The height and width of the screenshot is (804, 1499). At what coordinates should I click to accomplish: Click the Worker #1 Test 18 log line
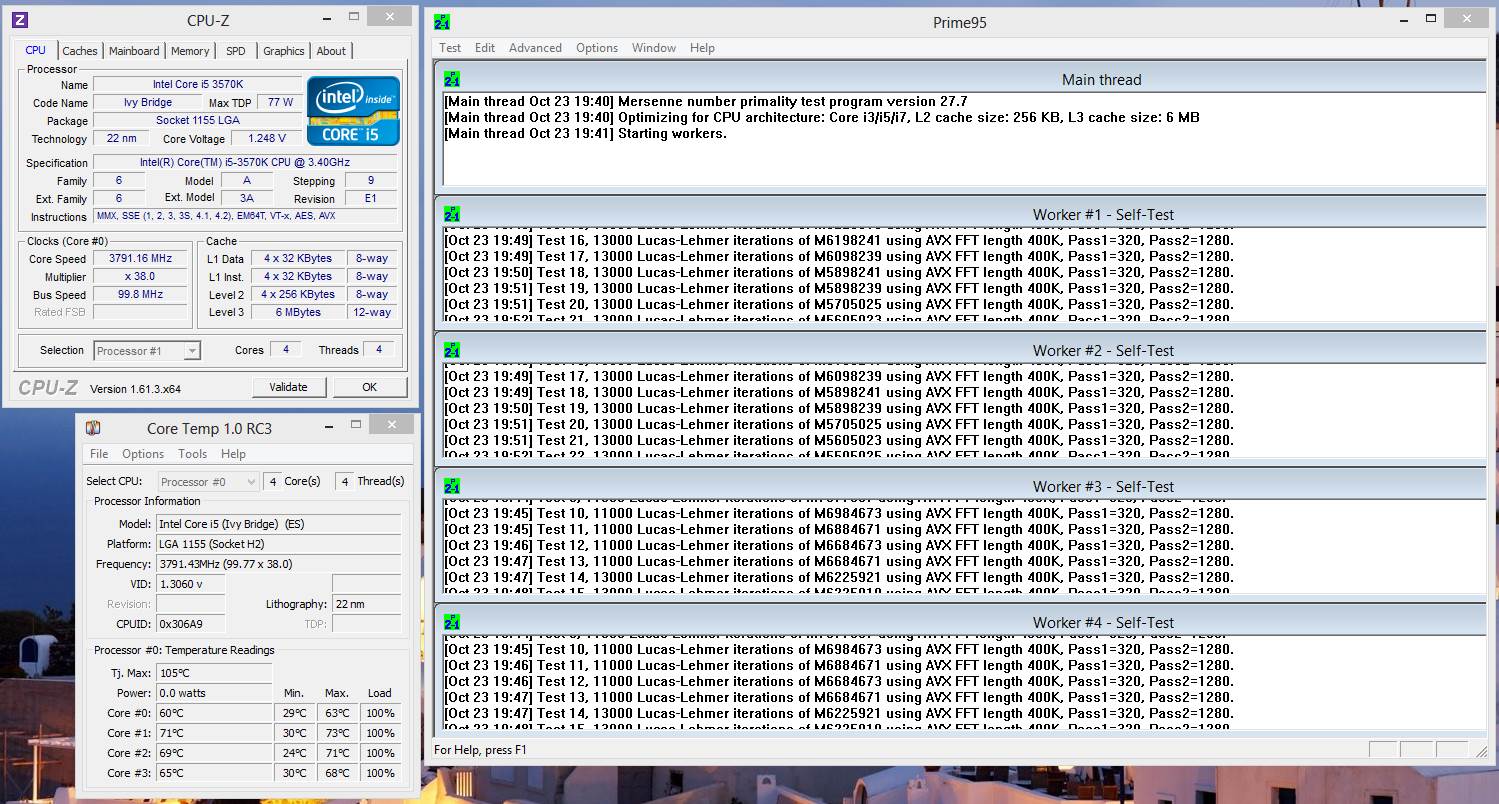click(x=839, y=272)
